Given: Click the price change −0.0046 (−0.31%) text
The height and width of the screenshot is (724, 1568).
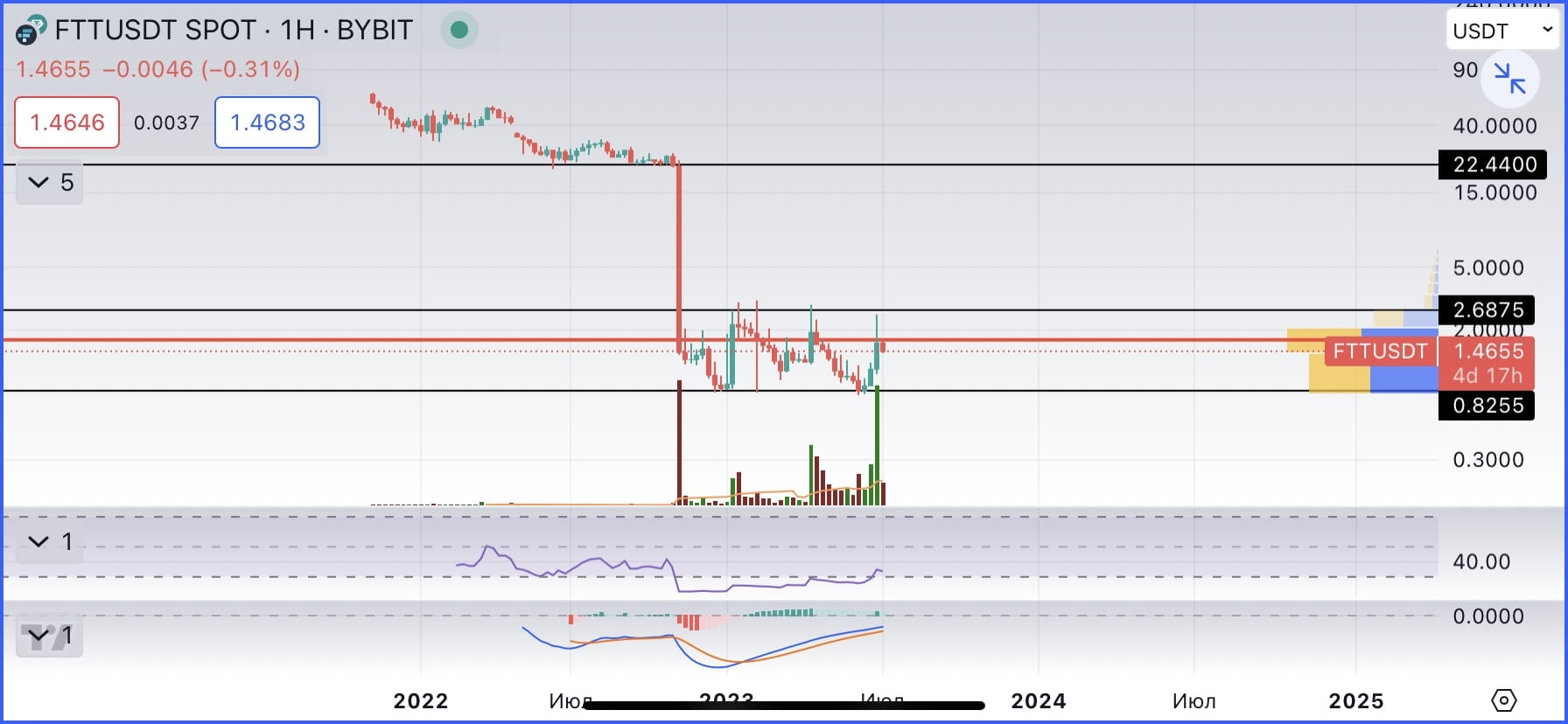Looking at the screenshot, I should pos(201,69).
